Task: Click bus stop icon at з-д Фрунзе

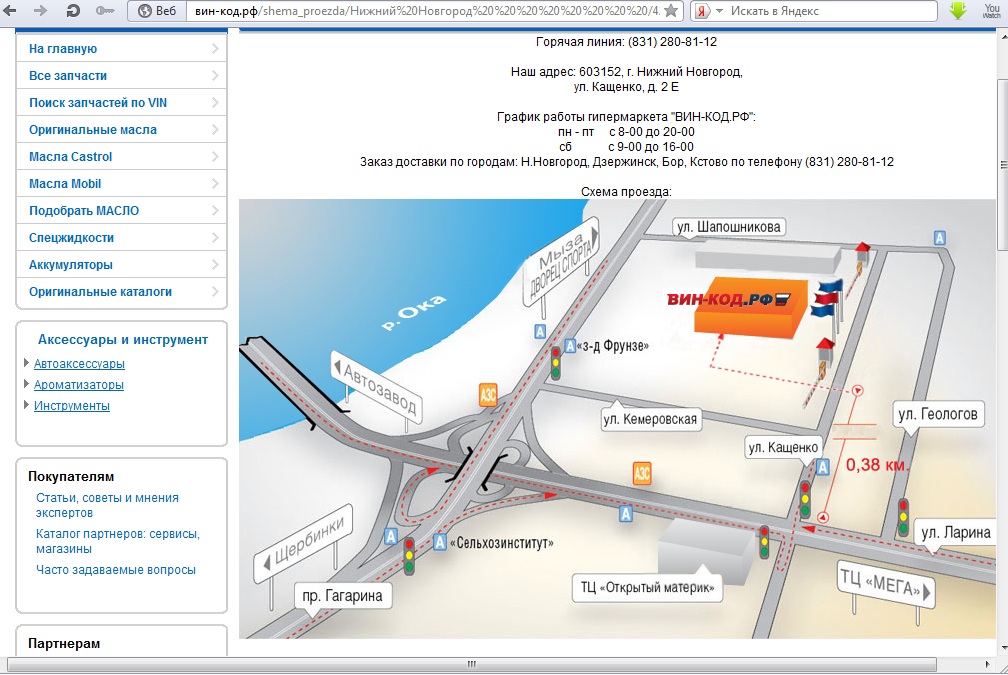Action: click(x=570, y=346)
